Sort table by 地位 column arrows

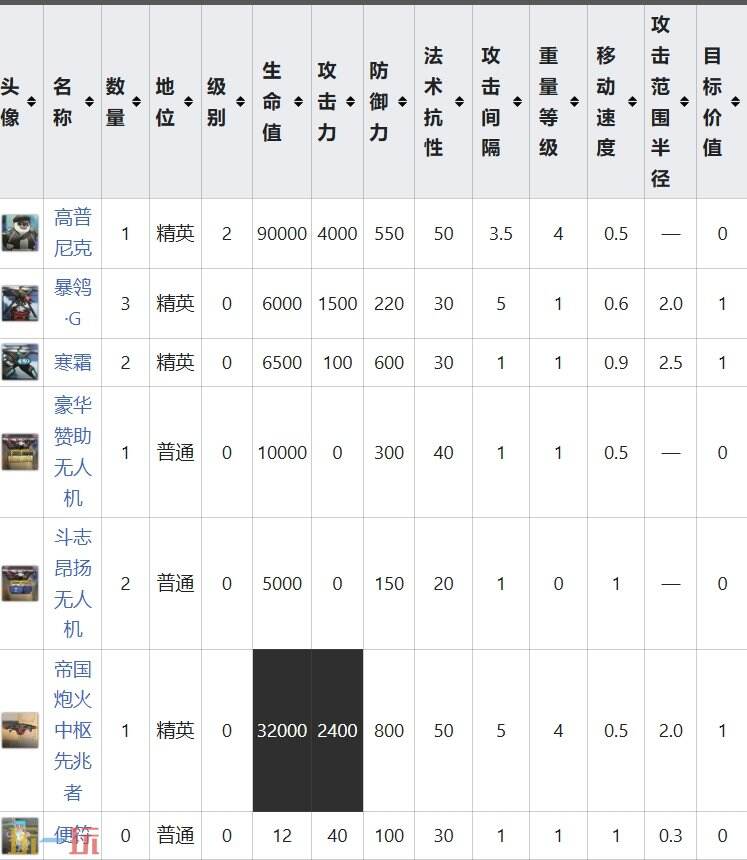pyautogui.click(x=188, y=101)
